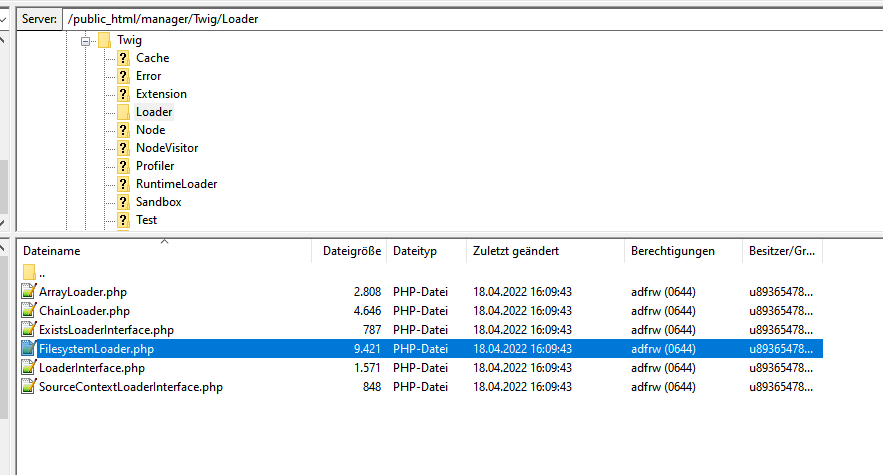
Task: Click the Loader folder icon in tree
Action: pos(123,112)
